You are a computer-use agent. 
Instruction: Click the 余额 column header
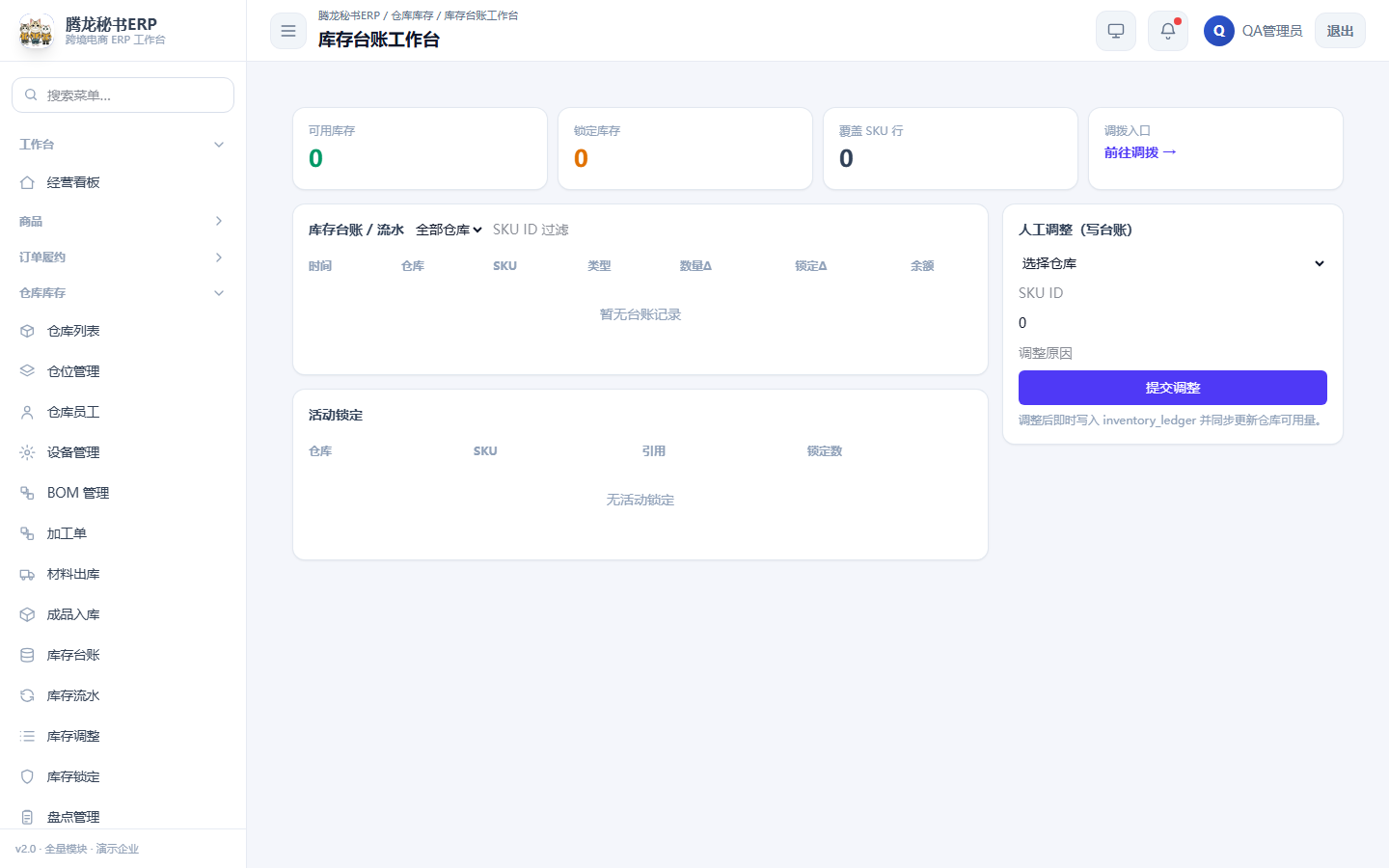[922, 266]
